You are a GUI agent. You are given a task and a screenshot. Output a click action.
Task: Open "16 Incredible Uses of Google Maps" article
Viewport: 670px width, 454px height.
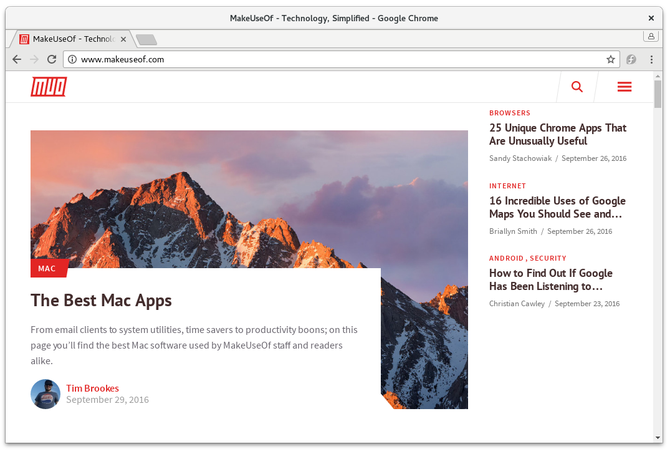coord(557,207)
